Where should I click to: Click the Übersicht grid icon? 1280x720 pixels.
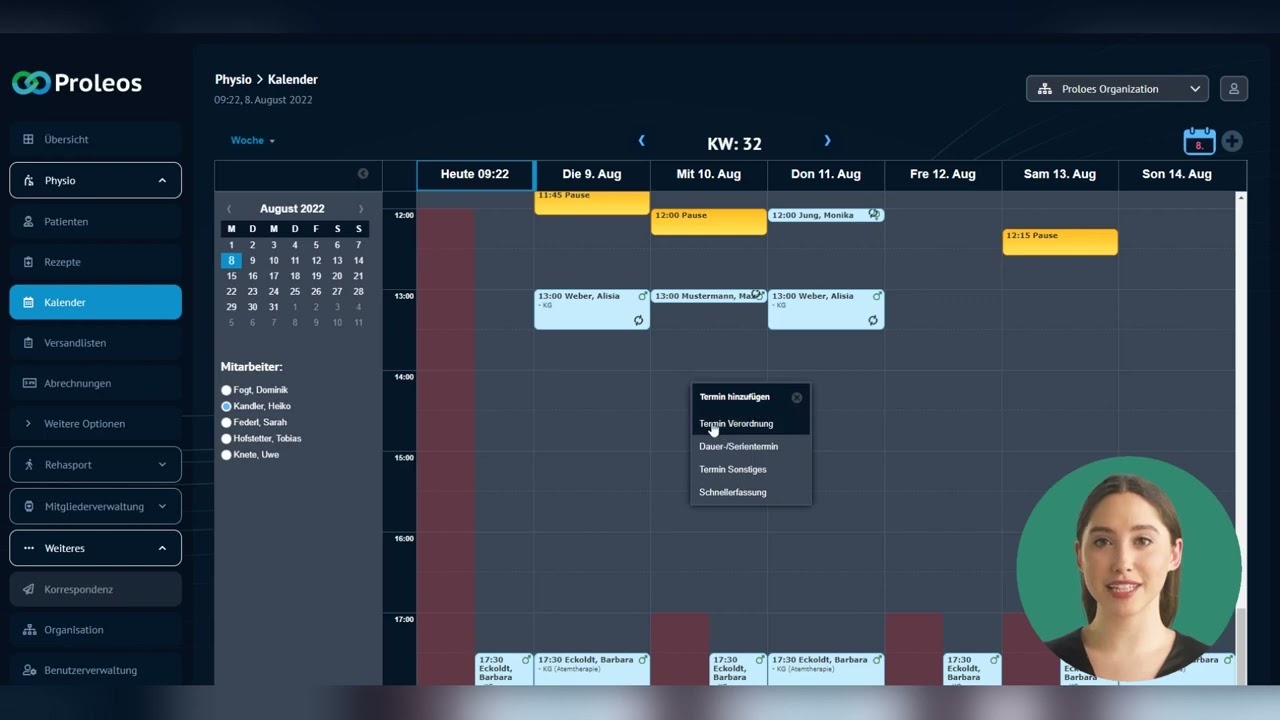[28, 140]
